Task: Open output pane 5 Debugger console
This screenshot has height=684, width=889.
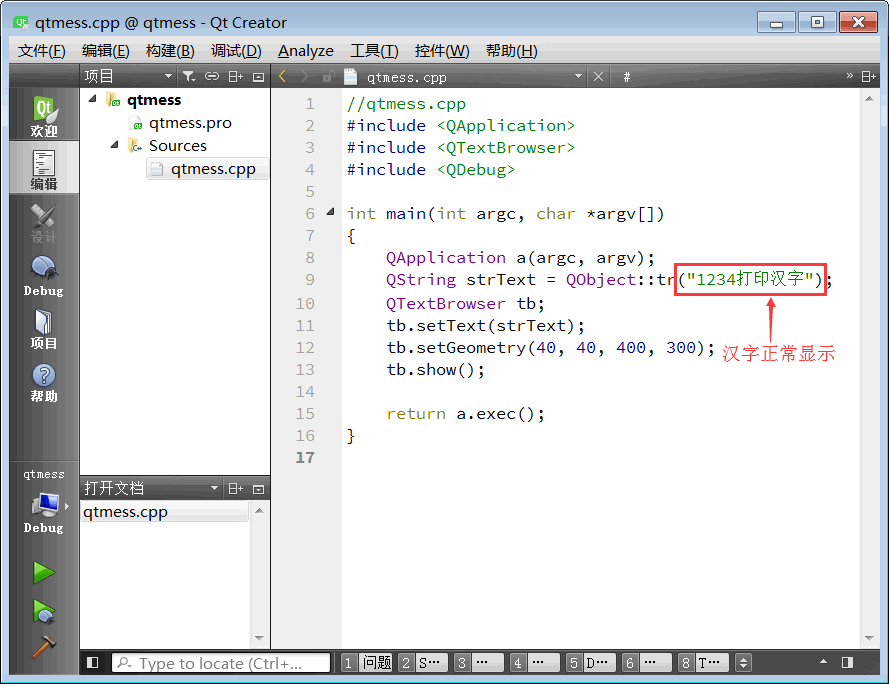Action: coord(591,662)
